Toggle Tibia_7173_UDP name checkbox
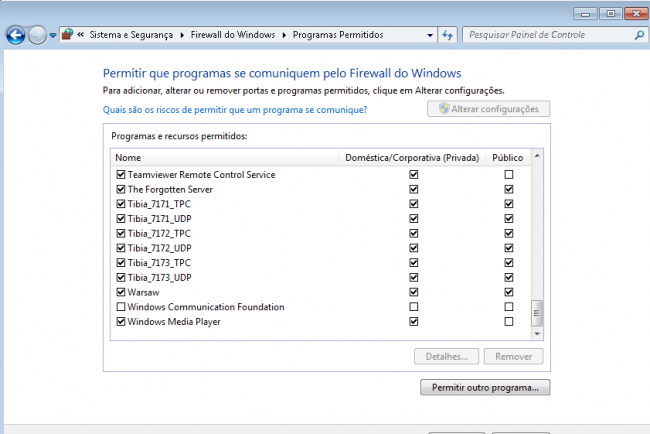Viewport: 650px width, 434px height. [x=121, y=277]
